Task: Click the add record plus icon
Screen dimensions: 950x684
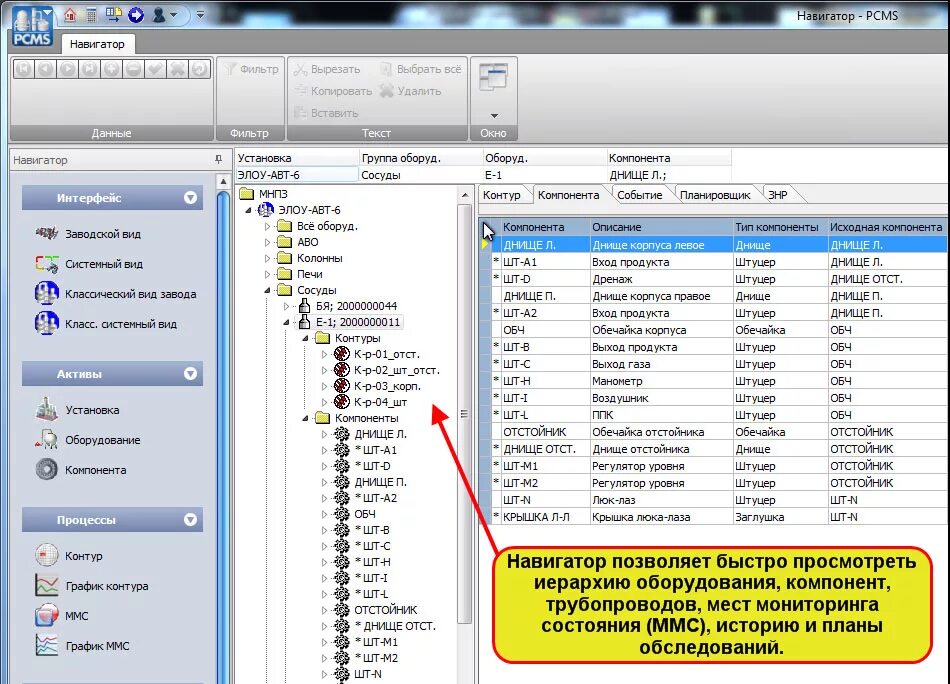Action: click(x=111, y=69)
